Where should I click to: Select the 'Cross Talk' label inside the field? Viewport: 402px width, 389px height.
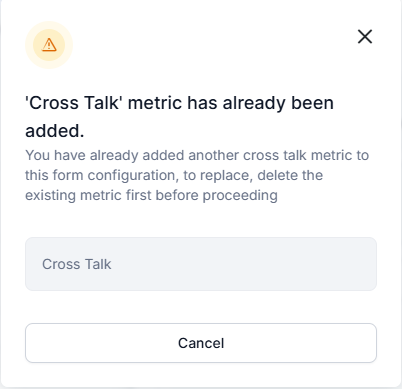click(x=77, y=264)
